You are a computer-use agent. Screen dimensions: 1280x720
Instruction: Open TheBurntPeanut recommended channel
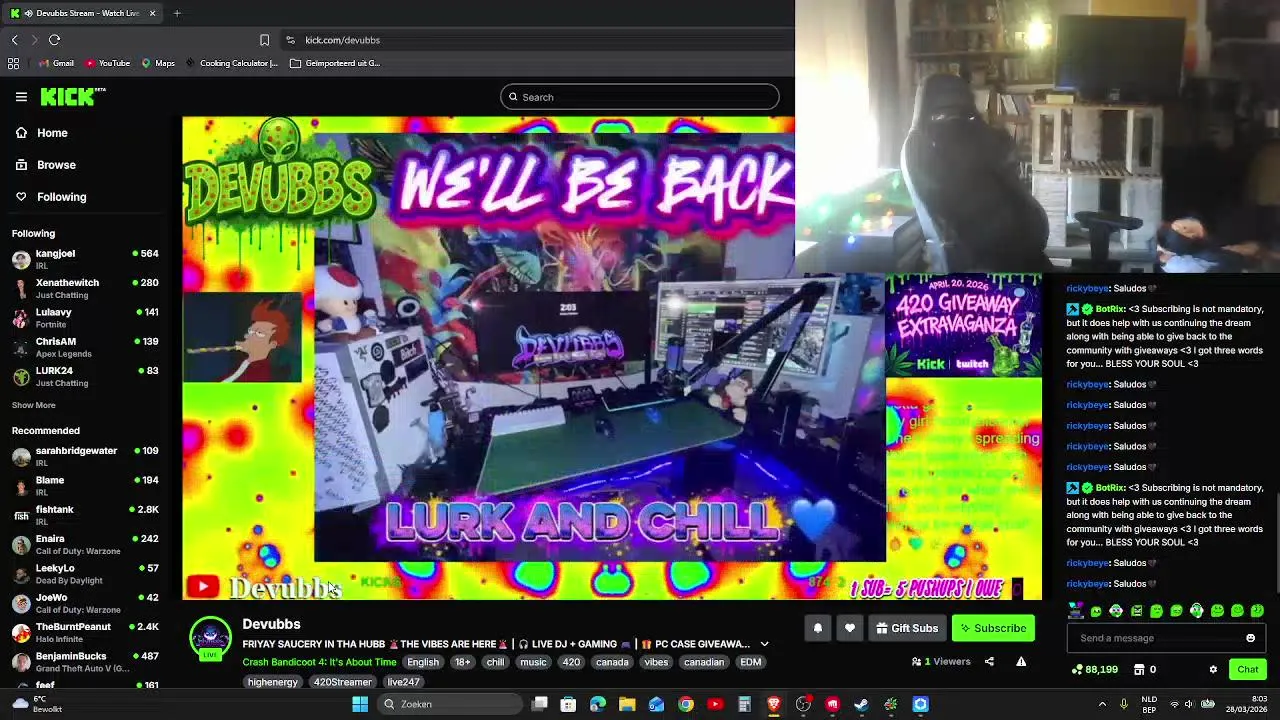pos(85,632)
